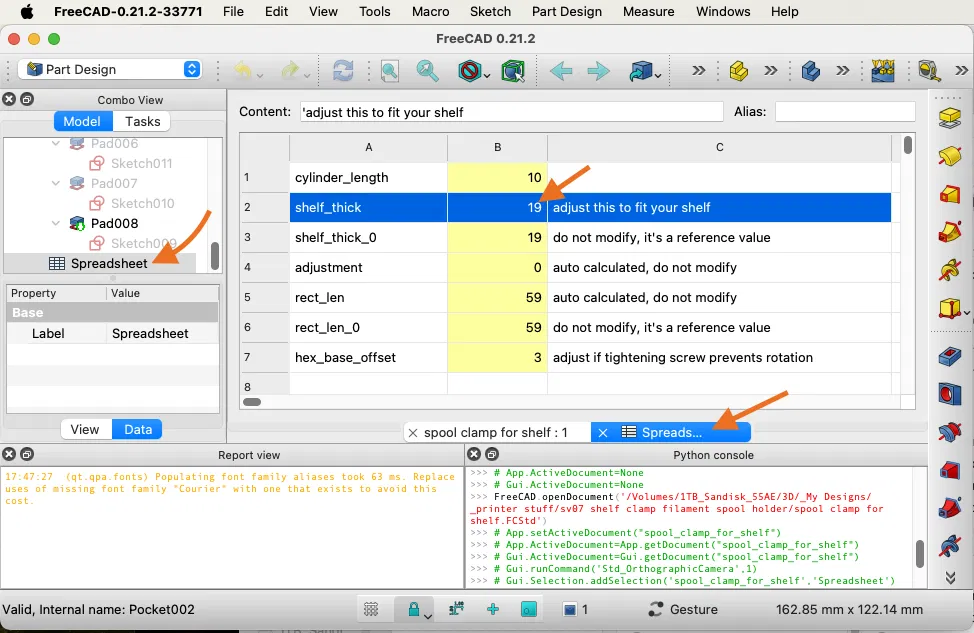Viewport: 974px width, 633px height.
Task: Click the Groove tool icon
Action: coord(950,432)
